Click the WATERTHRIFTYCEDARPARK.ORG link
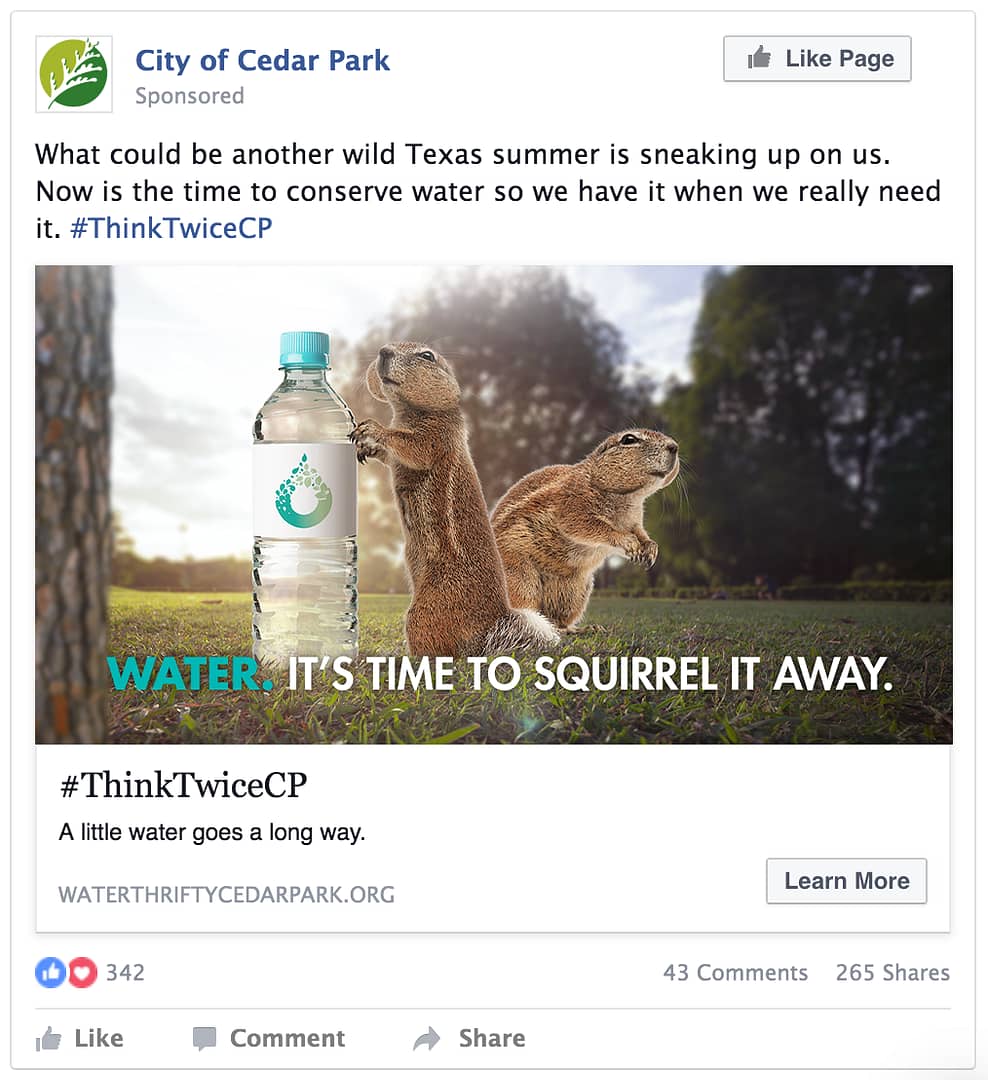 [x=227, y=895]
